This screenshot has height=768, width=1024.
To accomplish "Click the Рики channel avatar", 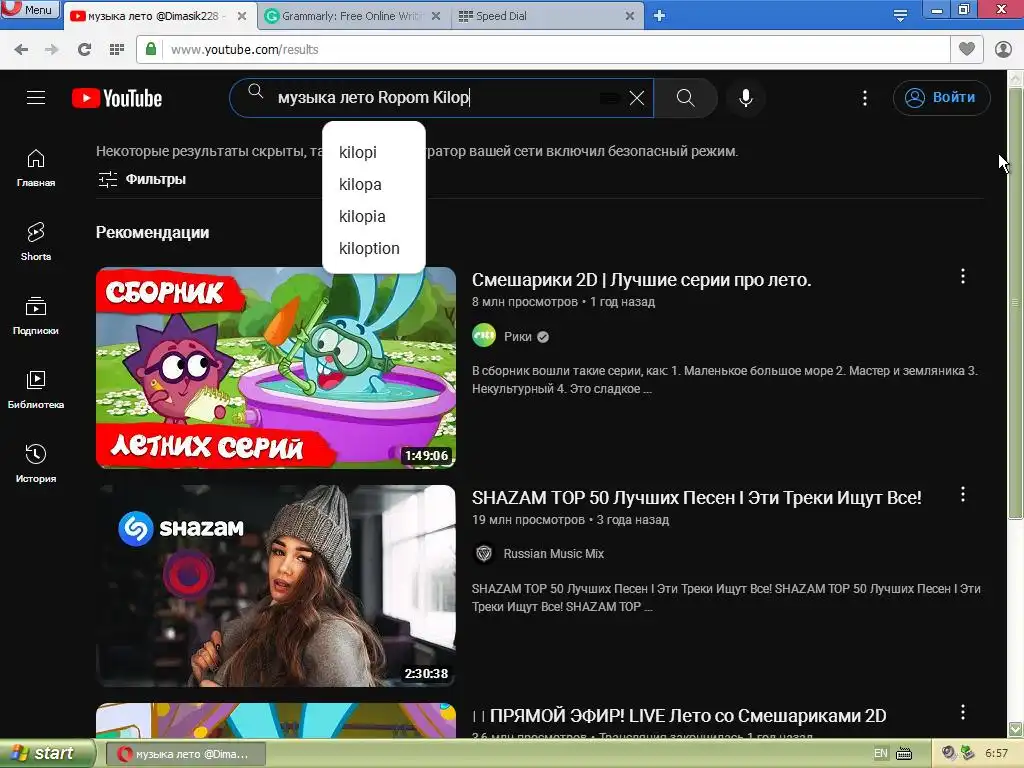I will coord(484,336).
